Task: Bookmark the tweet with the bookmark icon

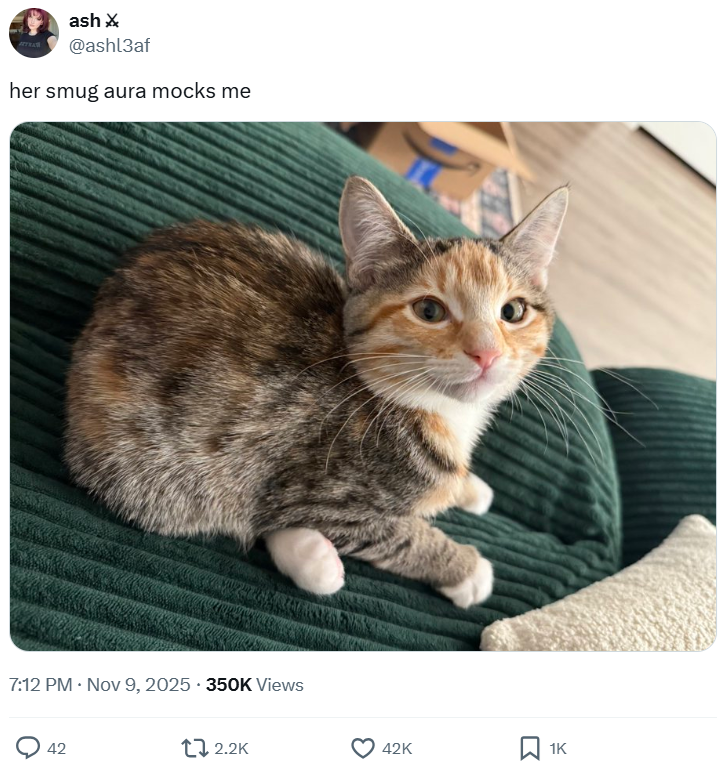Action: click(530, 747)
